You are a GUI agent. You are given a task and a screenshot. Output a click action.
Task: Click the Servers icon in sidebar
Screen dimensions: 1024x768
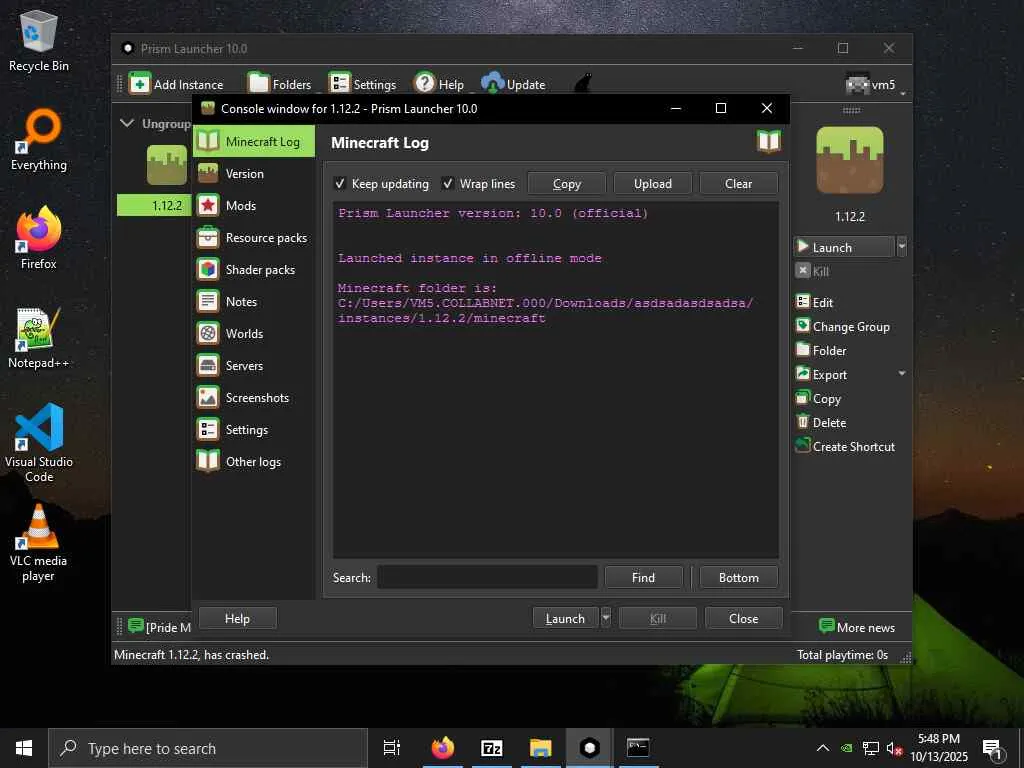[x=208, y=366]
